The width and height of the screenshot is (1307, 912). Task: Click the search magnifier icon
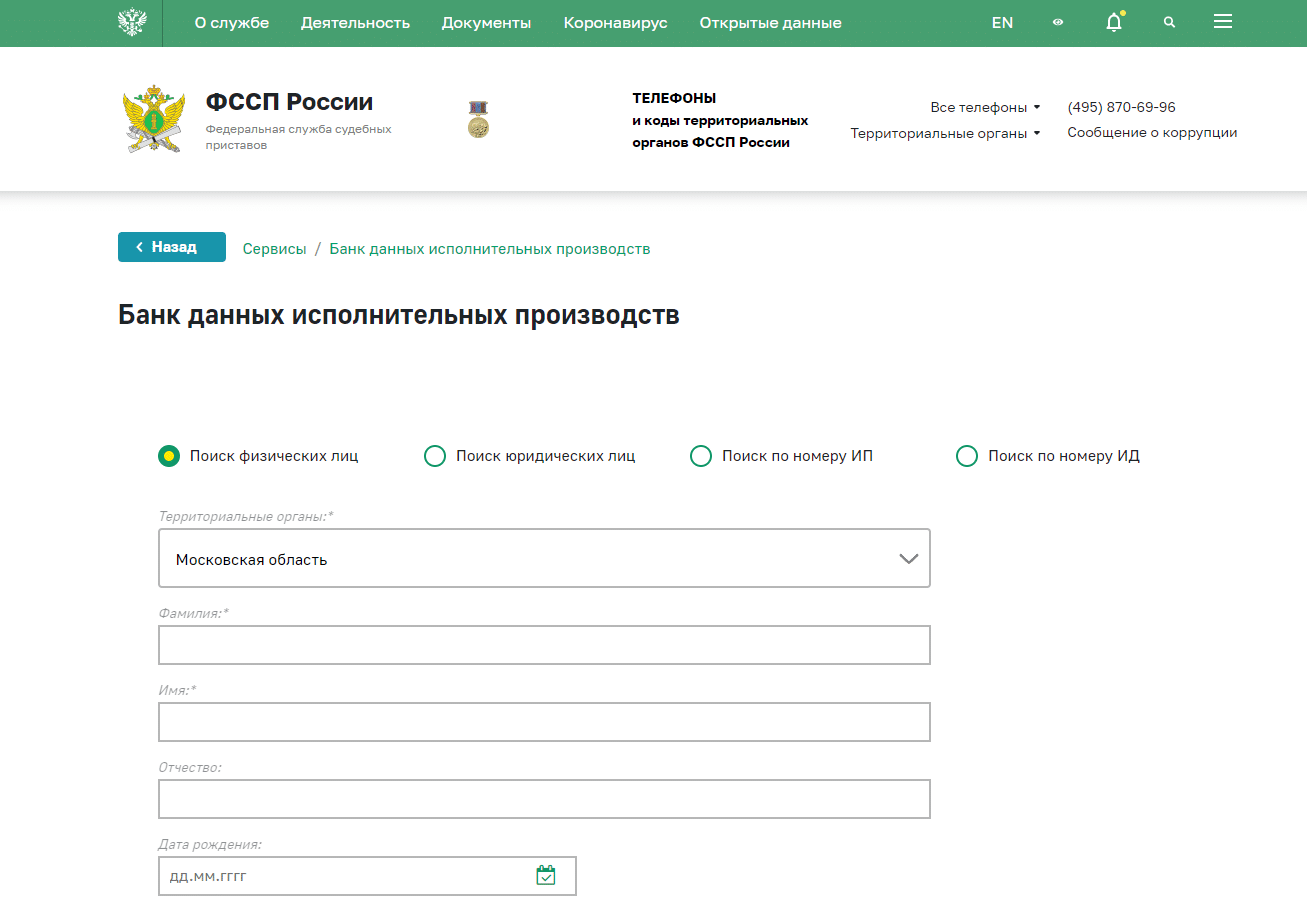pyautogui.click(x=1169, y=21)
